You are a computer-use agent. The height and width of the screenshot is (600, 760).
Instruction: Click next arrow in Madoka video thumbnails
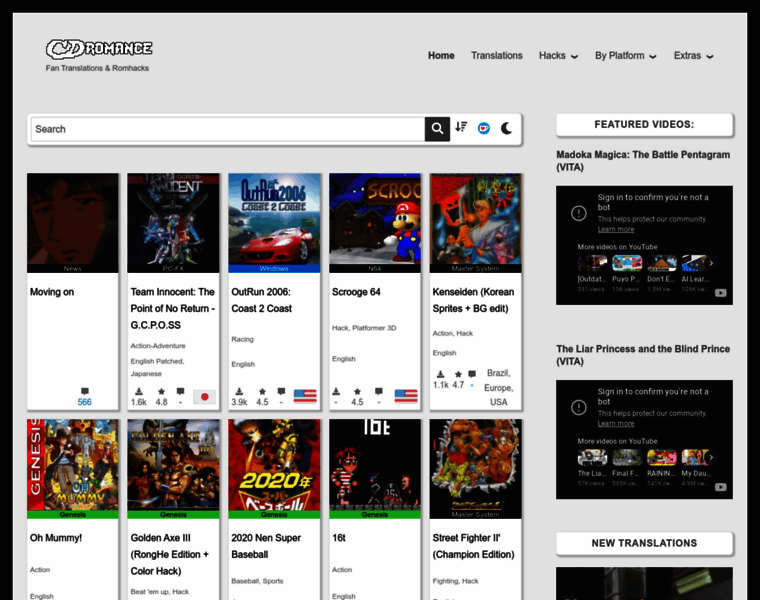pyautogui.click(x=711, y=263)
